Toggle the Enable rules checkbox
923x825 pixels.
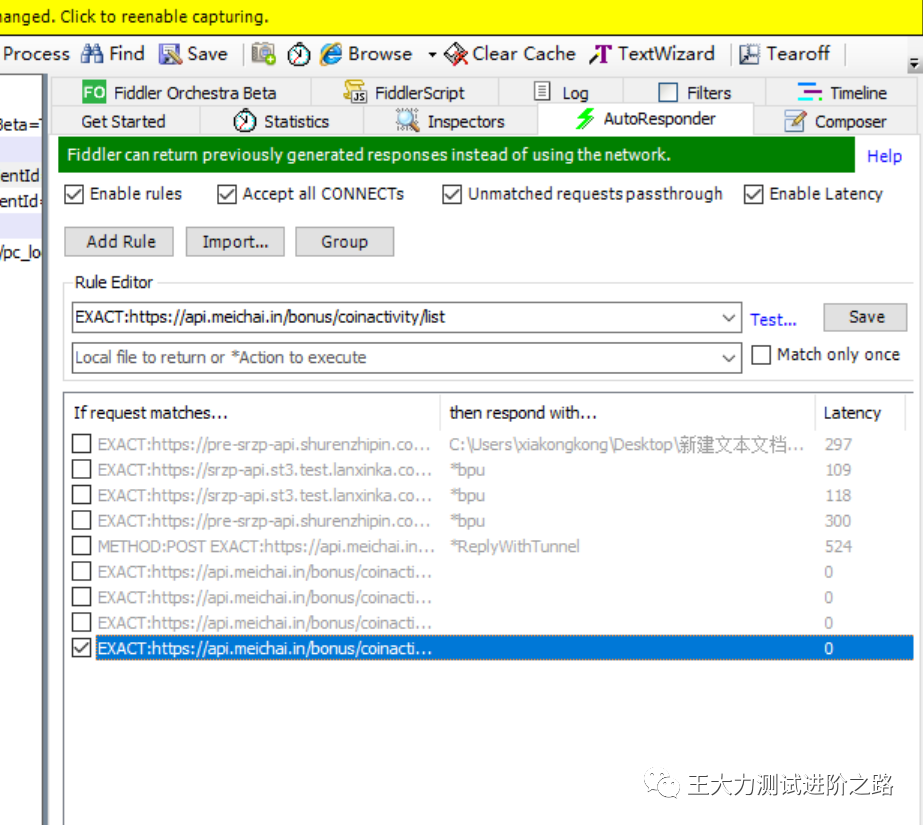pyautogui.click(x=74, y=194)
